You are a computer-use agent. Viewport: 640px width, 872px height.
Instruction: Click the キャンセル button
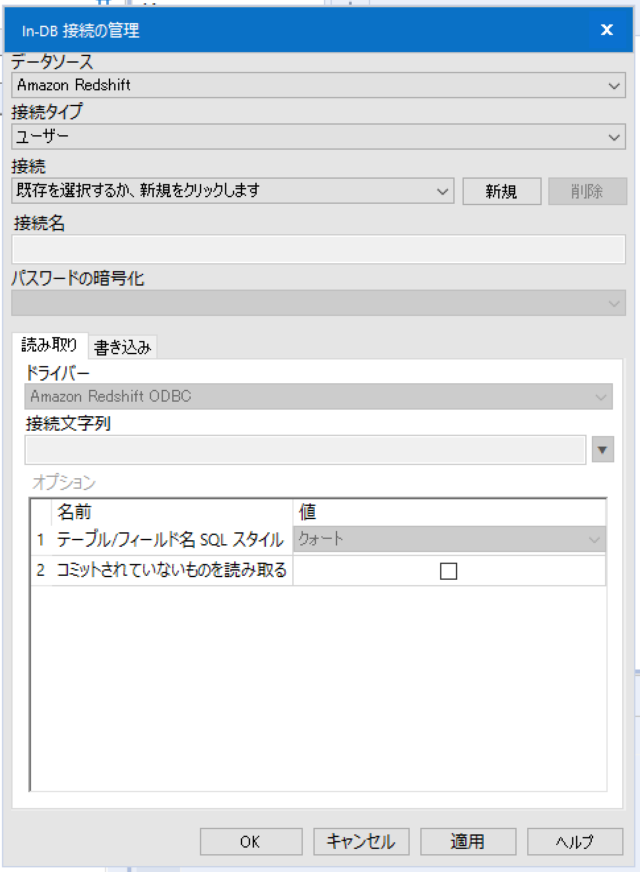click(361, 841)
